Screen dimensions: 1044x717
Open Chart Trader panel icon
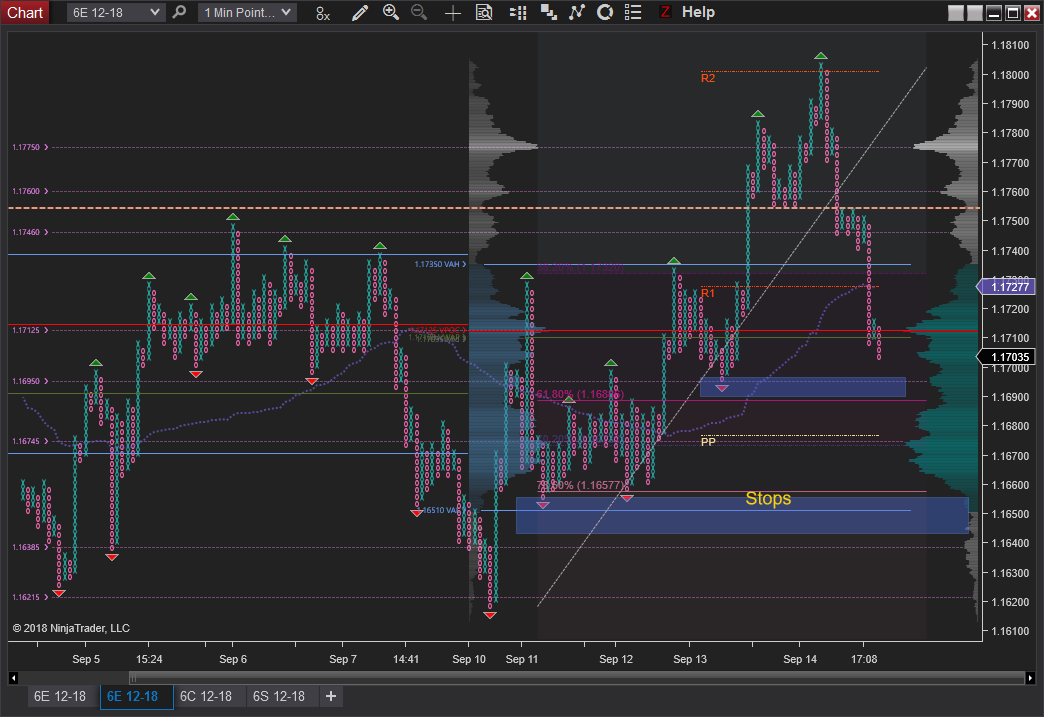tap(518, 12)
